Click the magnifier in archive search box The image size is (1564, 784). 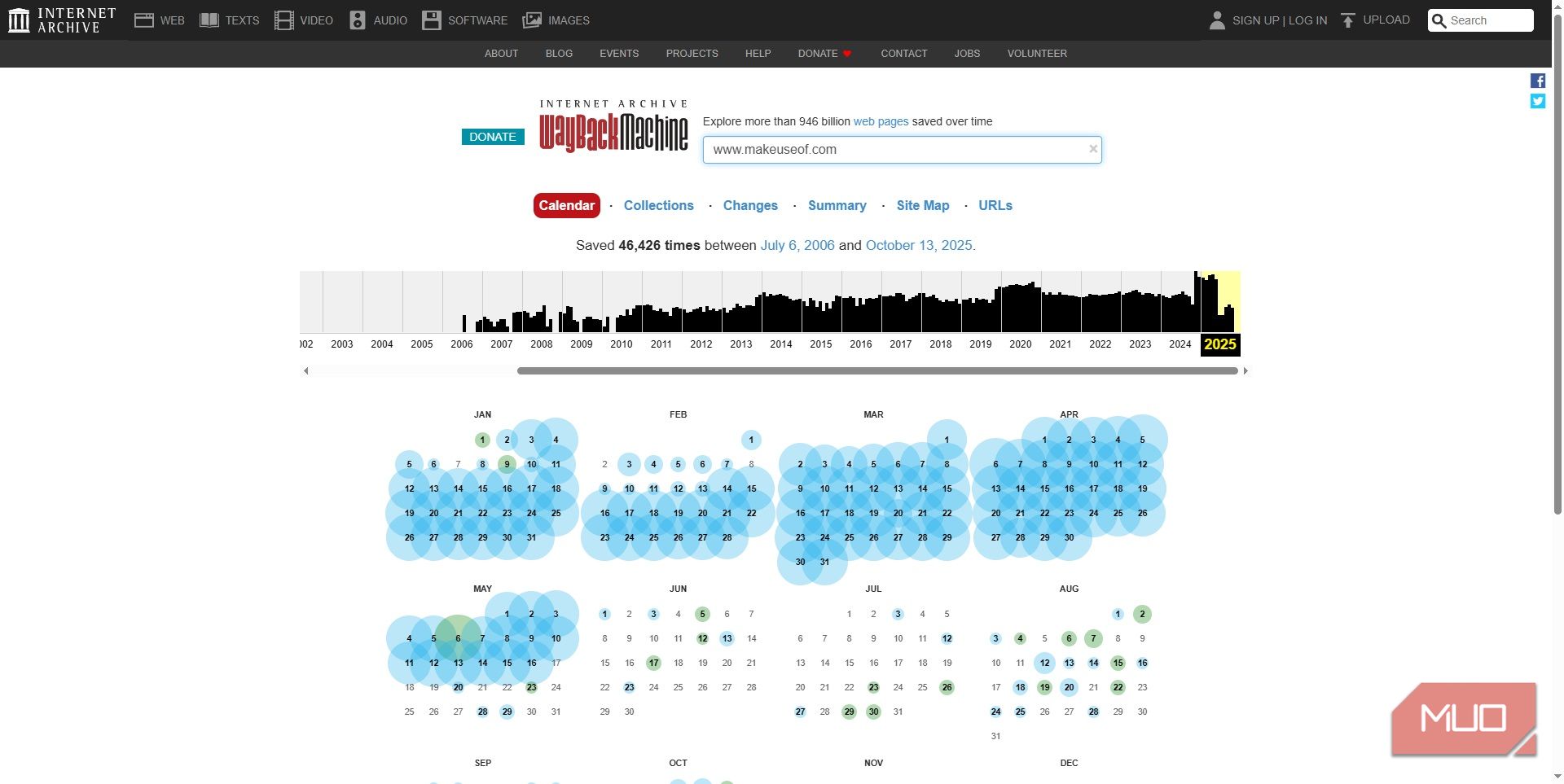pos(1439,20)
